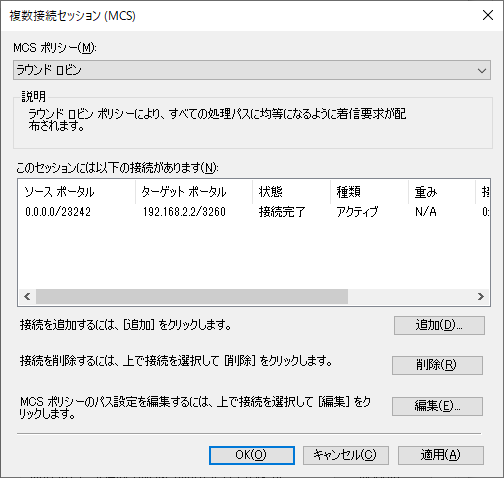The width and height of the screenshot is (504, 478).
Task: Confirm with the OK(O) button
Action: [252, 455]
